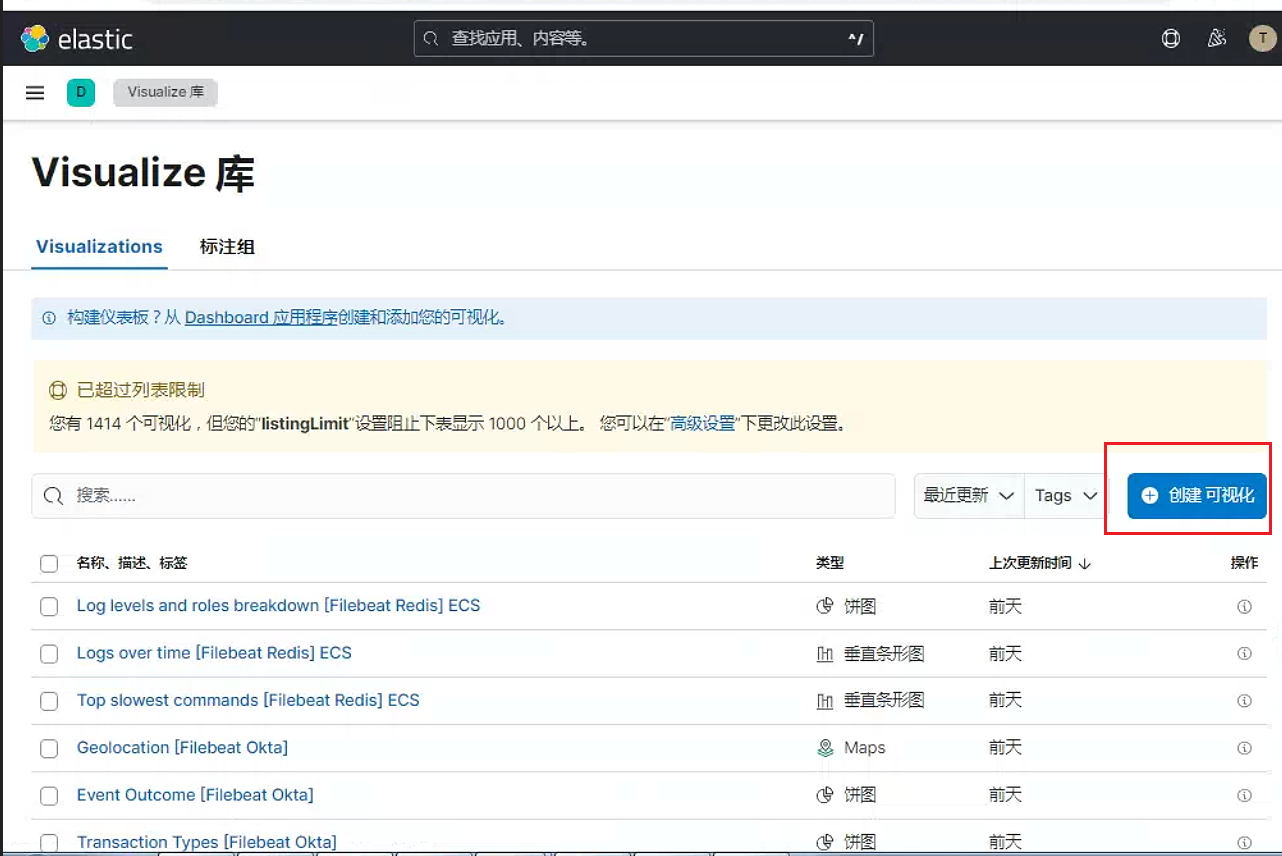The height and width of the screenshot is (856, 1282).
Task: Open the Dashboard 应用程序 link
Action: click(x=261, y=318)
